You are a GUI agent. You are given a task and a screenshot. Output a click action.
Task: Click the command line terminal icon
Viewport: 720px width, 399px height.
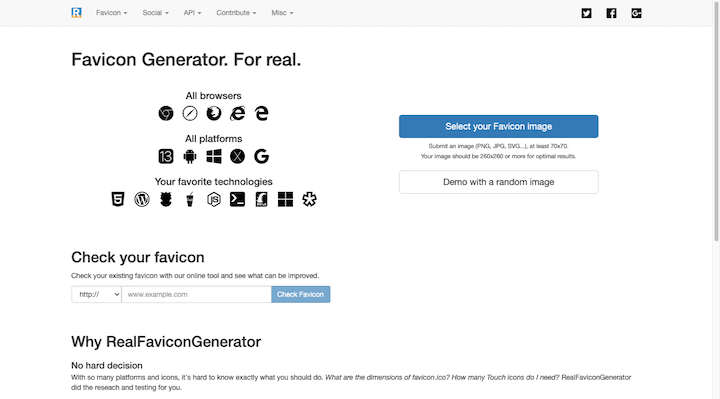pos(237,199)
